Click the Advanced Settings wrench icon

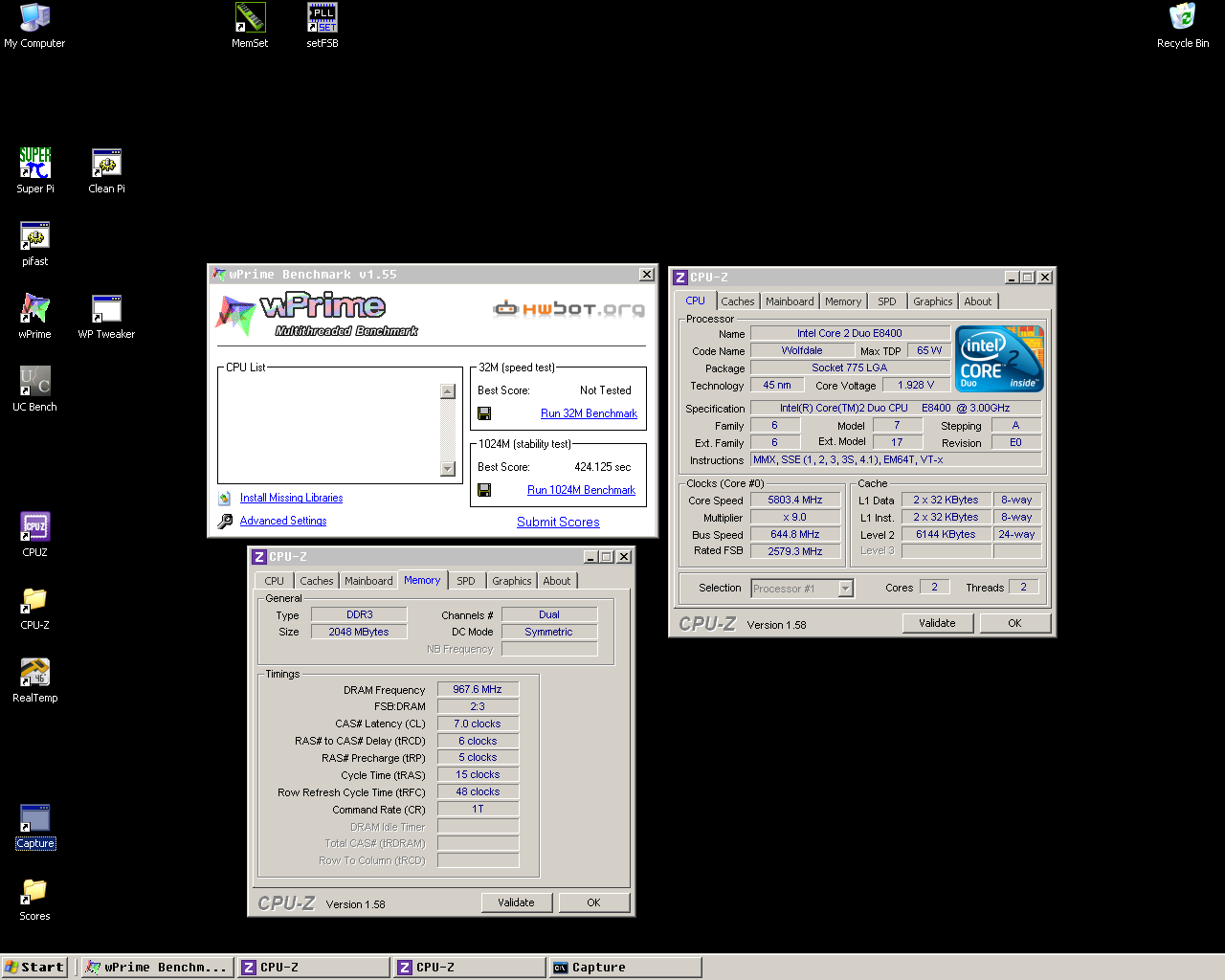225,522
